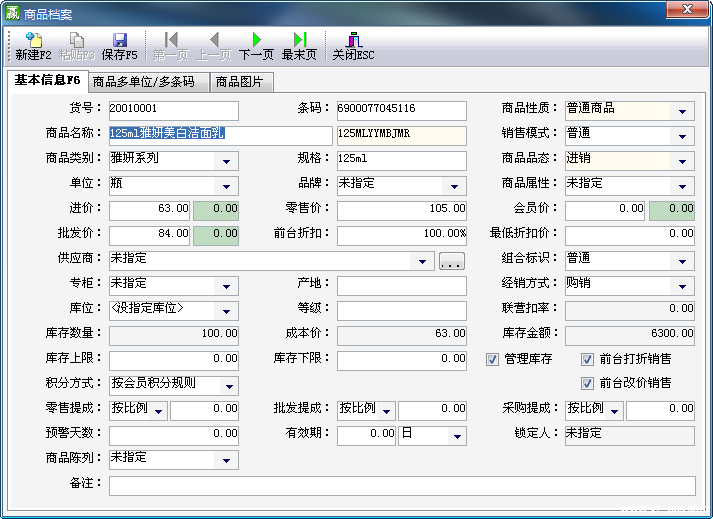The height and width of the screenshot is (519, 713).
Task: Click the 商品名称 input field
Action: [x=221, y=136]
